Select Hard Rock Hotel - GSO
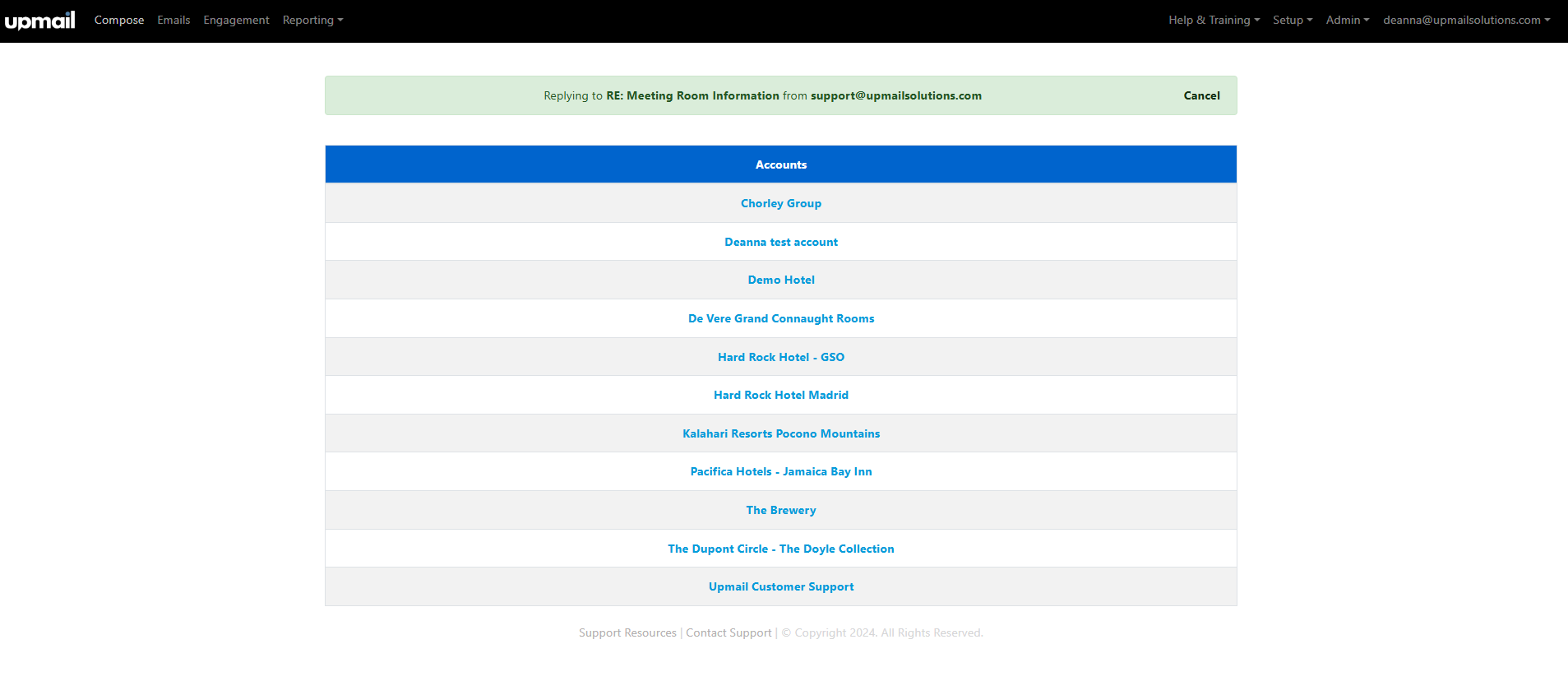Image resolution: width=1568 pixels, height=695 pixels. [781, 357]
